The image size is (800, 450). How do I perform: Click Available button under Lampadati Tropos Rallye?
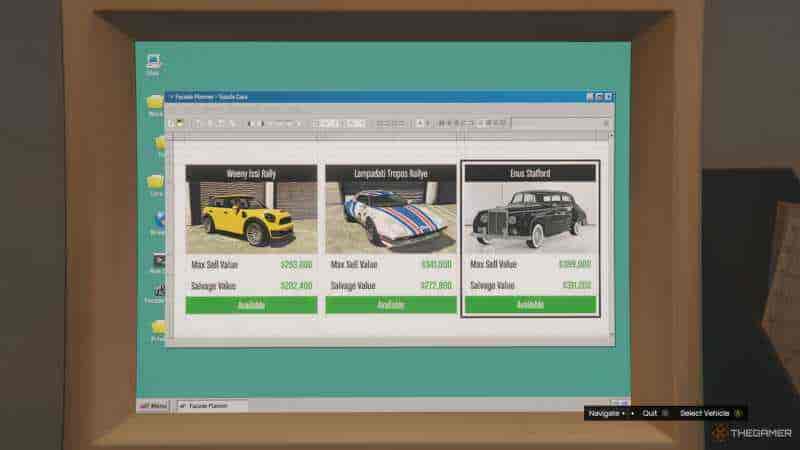(391, 305)
